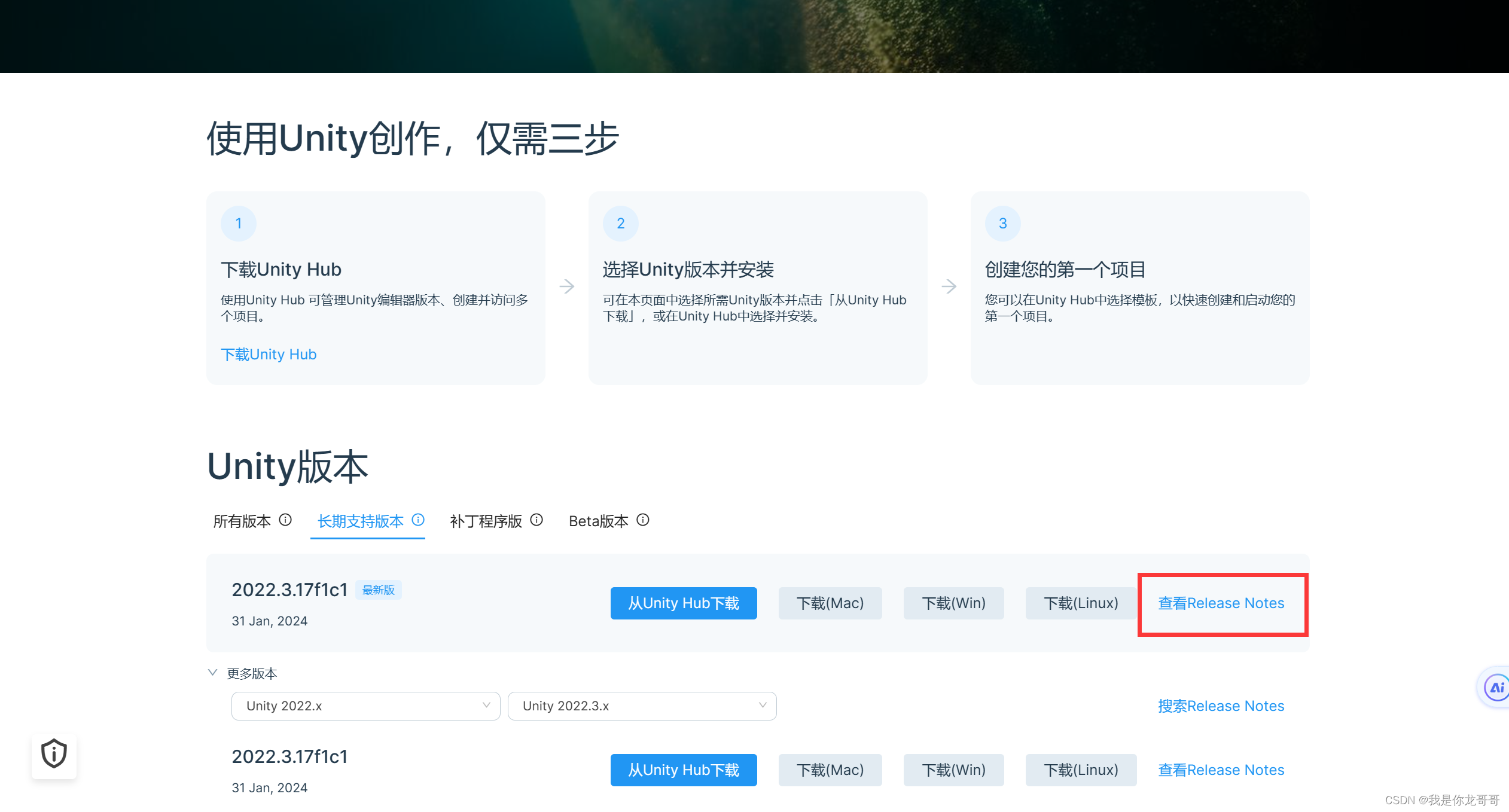Open 搜索Release Notes link
Viewport: 1509px width, 812px height.
[1221, 706]
